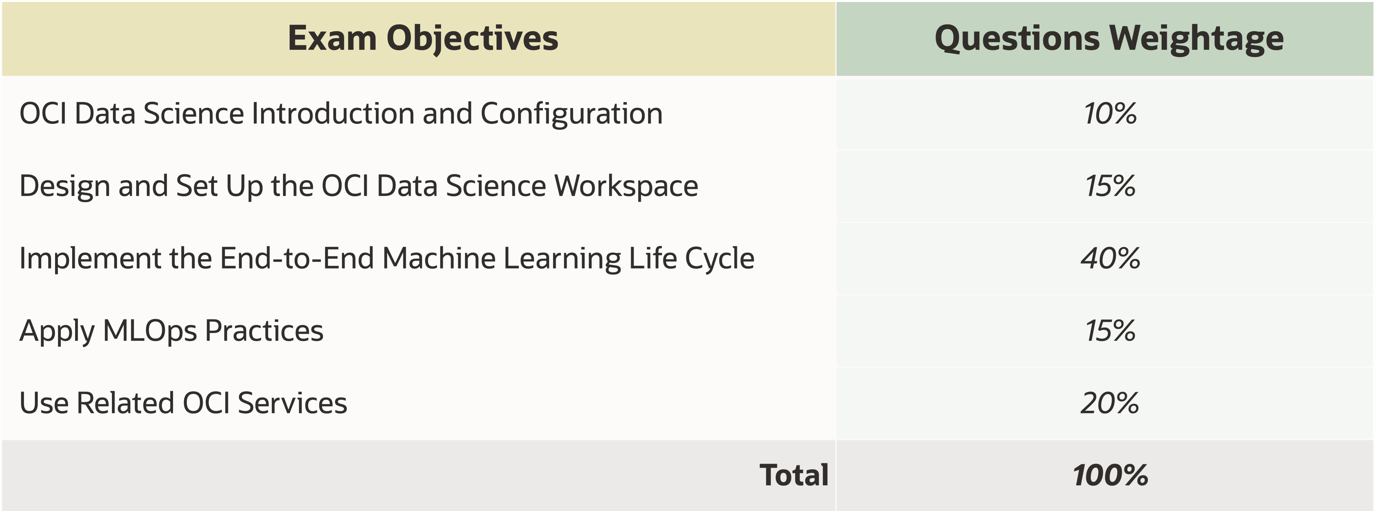
Task: Click the word Weightage in the header
Action: coord(1195,38)
